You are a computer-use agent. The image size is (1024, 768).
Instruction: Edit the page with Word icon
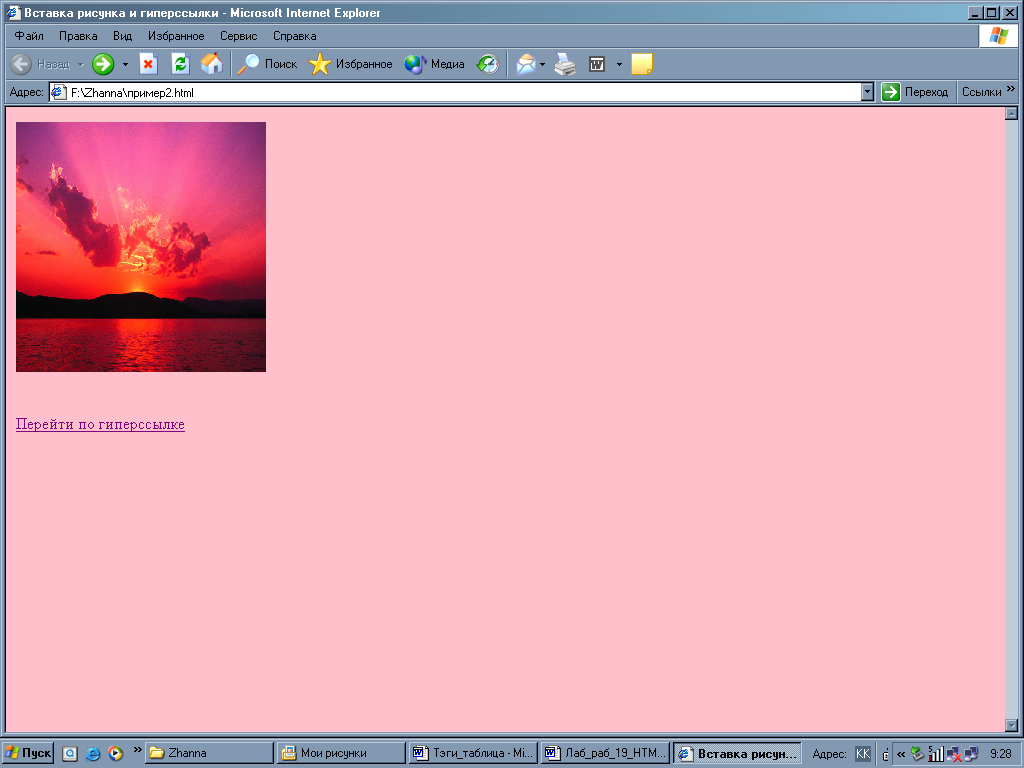click(x=597, y=64)
